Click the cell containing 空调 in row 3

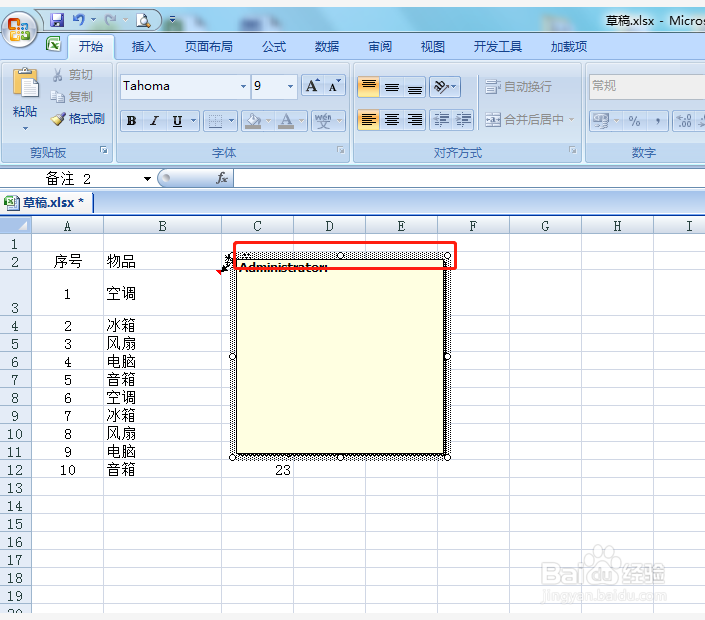pos(162,293)
